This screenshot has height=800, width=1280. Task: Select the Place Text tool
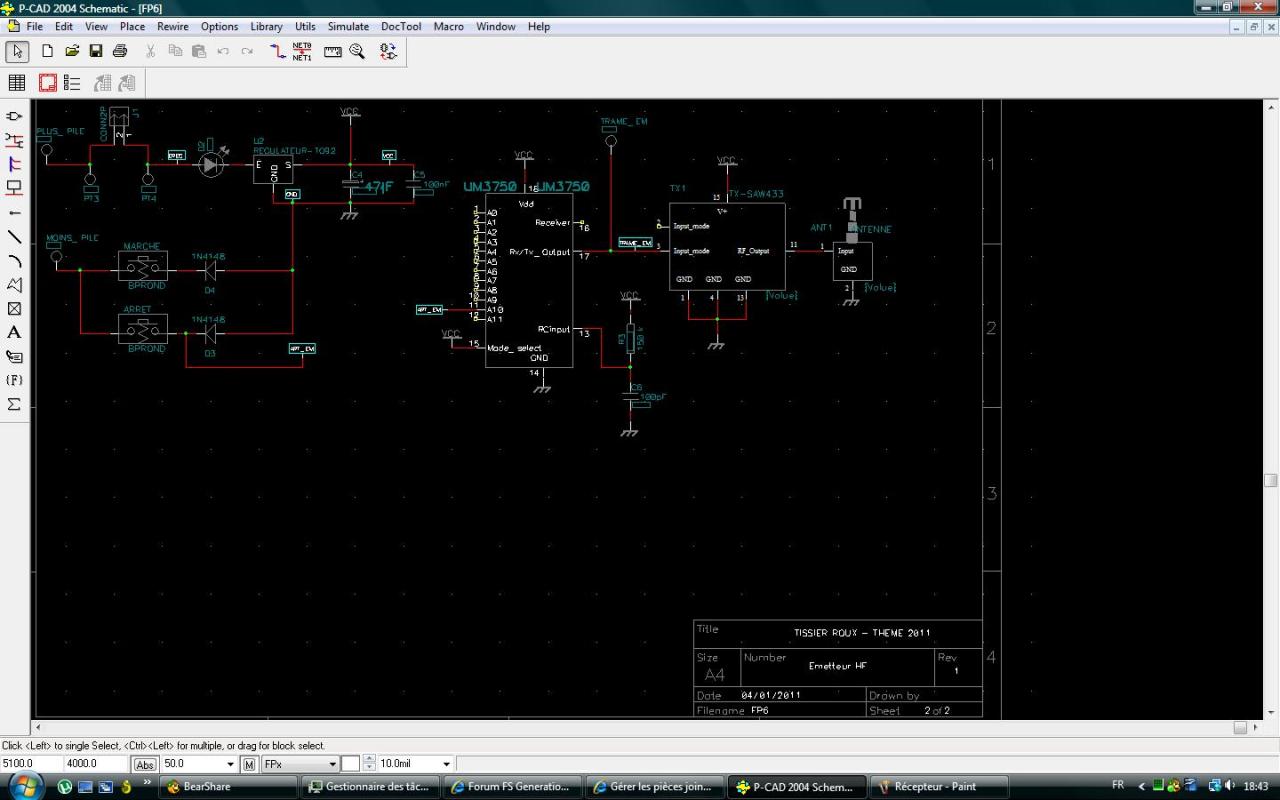15,332
